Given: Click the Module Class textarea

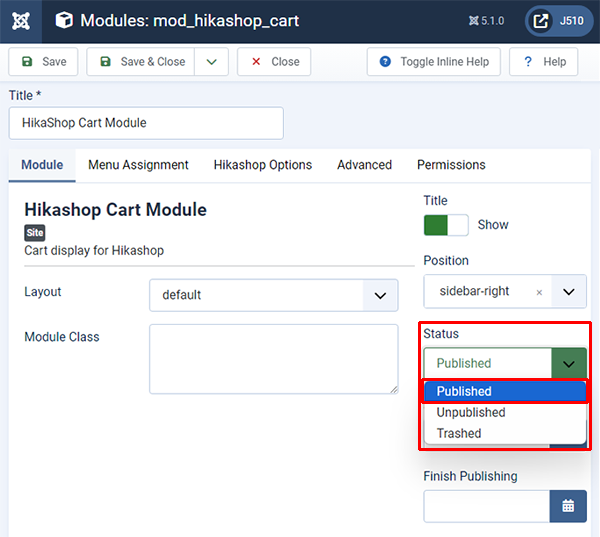Looking at the screenshot, I should click(x=274, y=359).
